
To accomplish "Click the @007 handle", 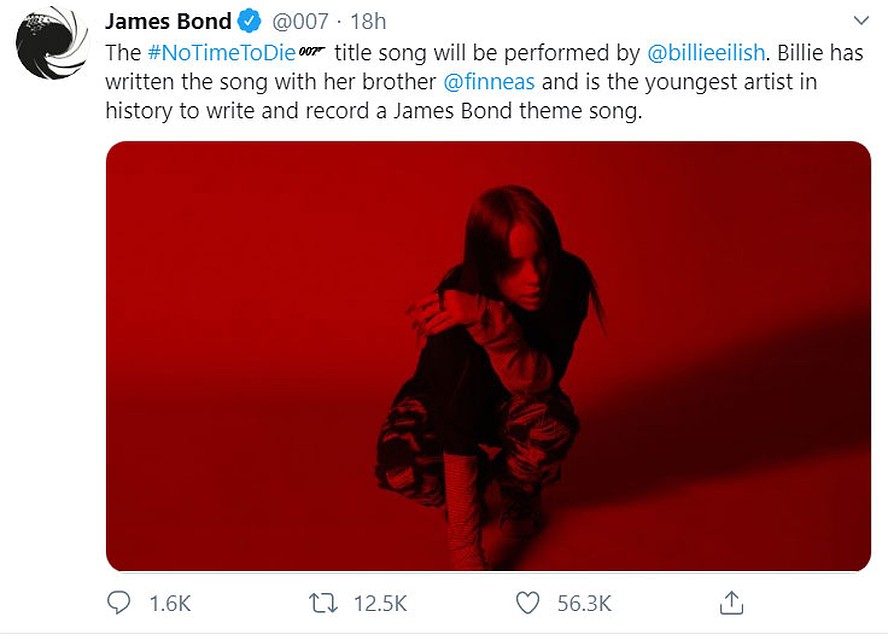I will (x=300, y=22).
